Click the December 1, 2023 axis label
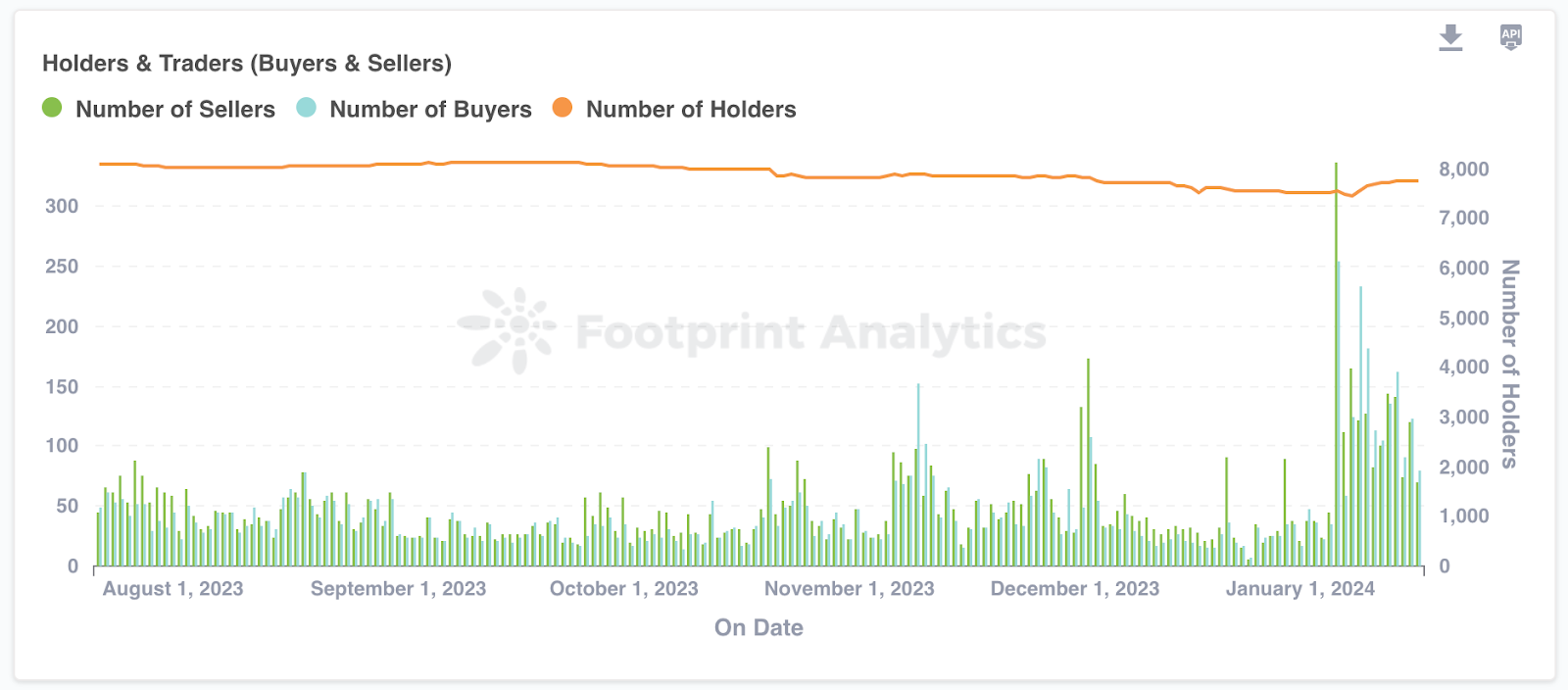 pyautogui.click(x=1074, y=589)
